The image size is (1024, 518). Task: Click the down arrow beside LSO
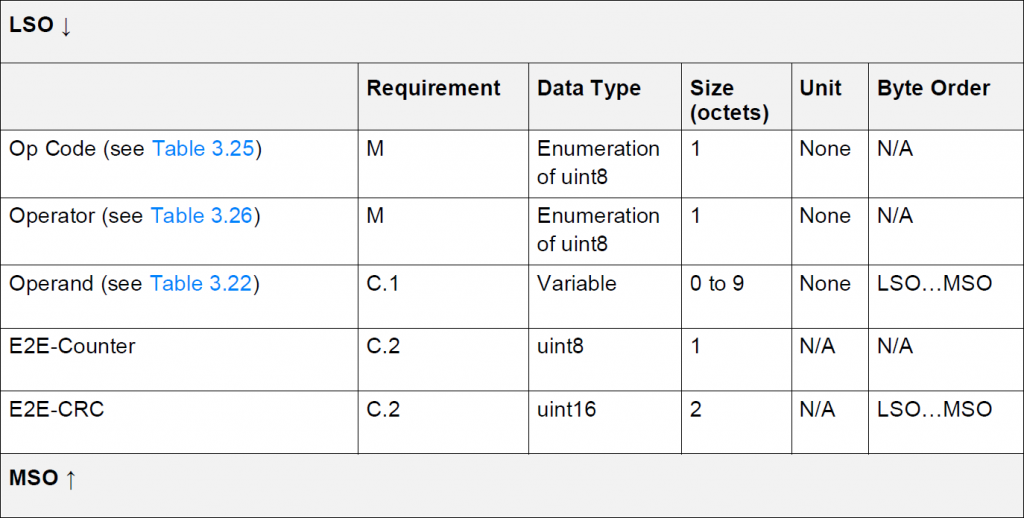pos(66,27)
